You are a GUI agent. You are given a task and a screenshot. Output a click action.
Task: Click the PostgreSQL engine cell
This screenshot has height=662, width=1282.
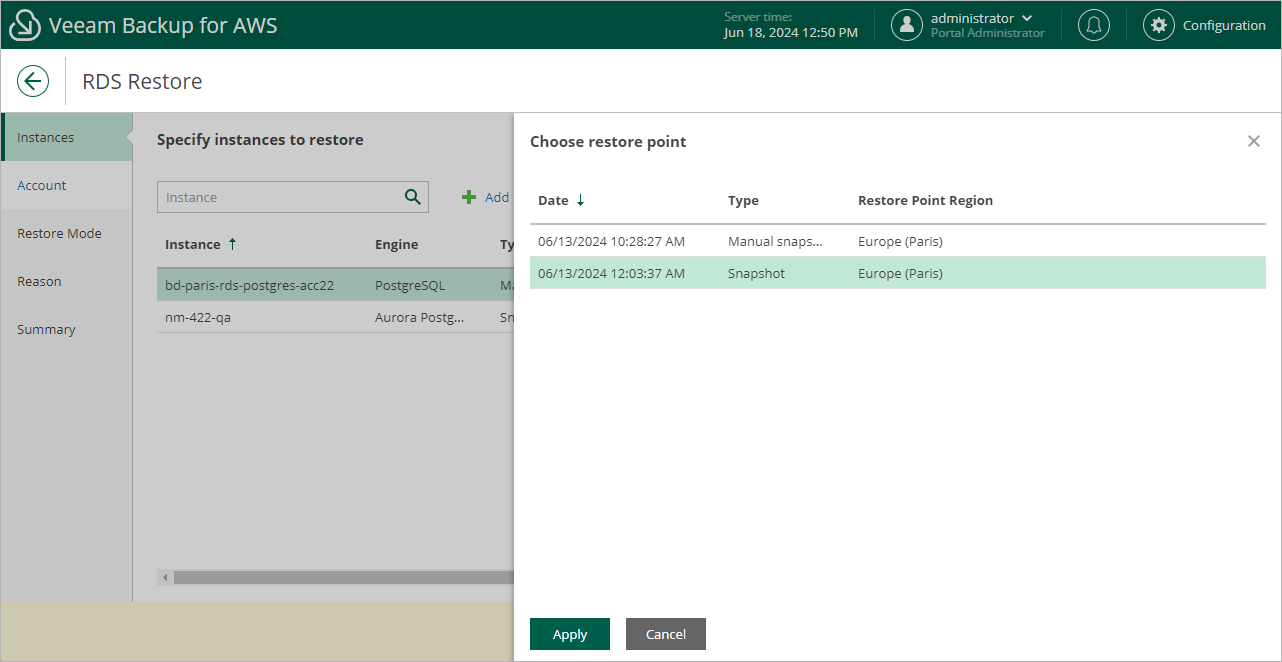tap(410, 285)
